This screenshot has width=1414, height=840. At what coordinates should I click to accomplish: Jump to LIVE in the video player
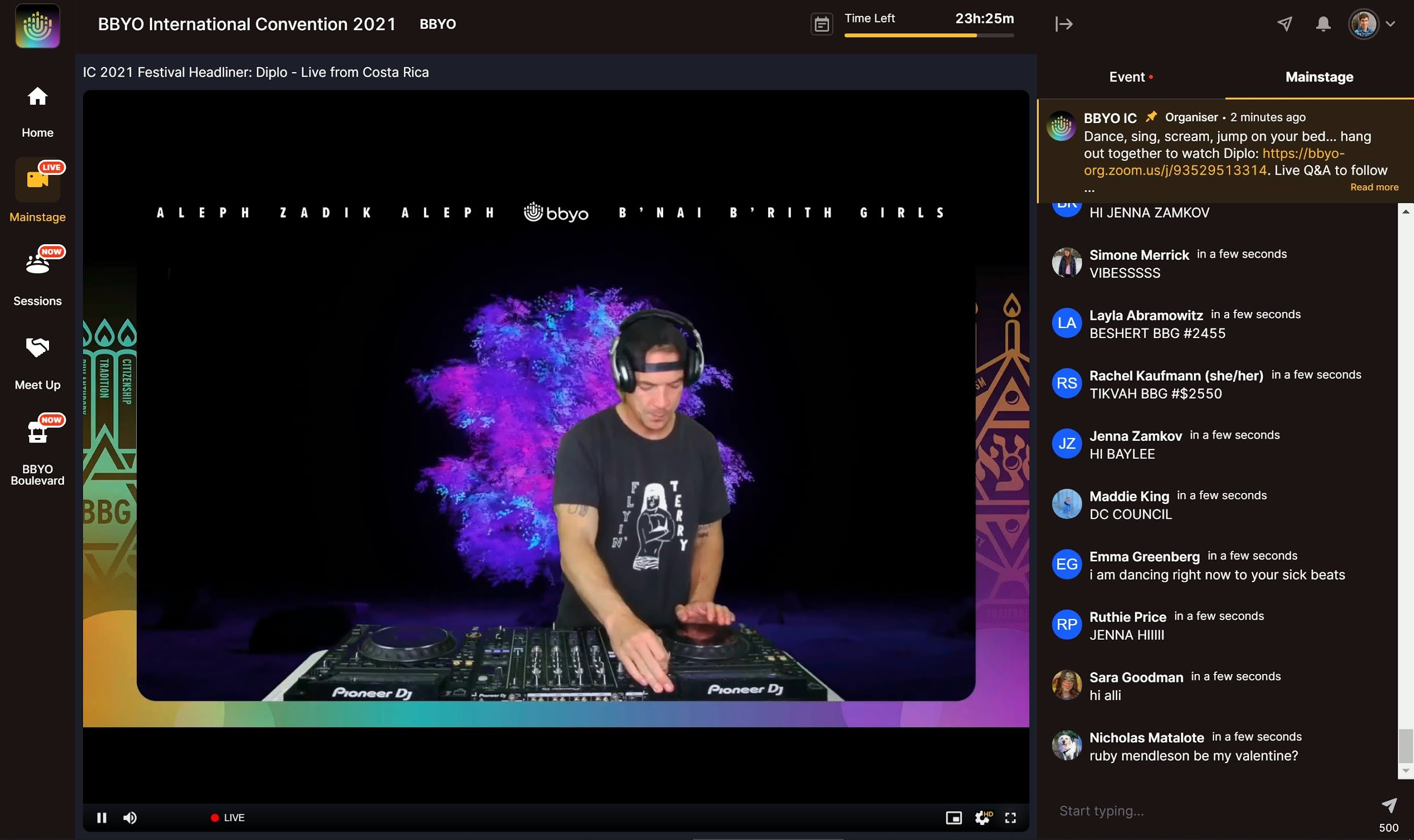(x=227, y=818)
